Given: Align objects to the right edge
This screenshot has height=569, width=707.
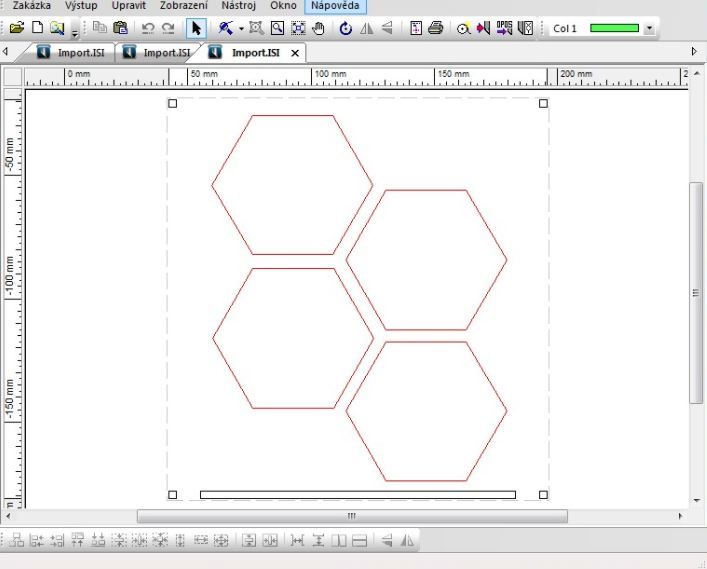Looking at the screenshot, I should tap(57, 540).
